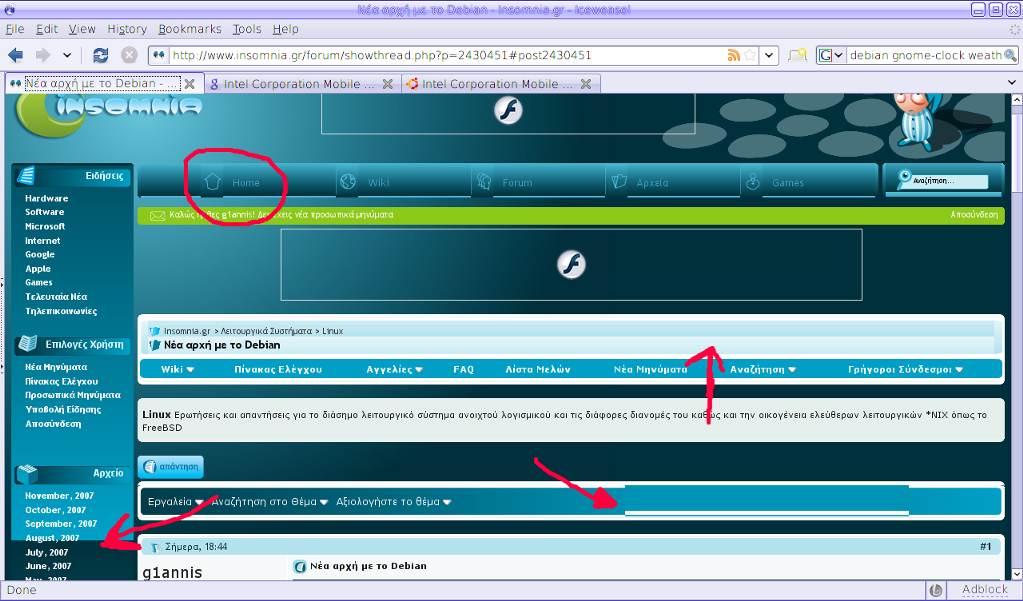Screen dimensions: 1023x601
Task: Open Hardware news category
Action: coord(46,198)
